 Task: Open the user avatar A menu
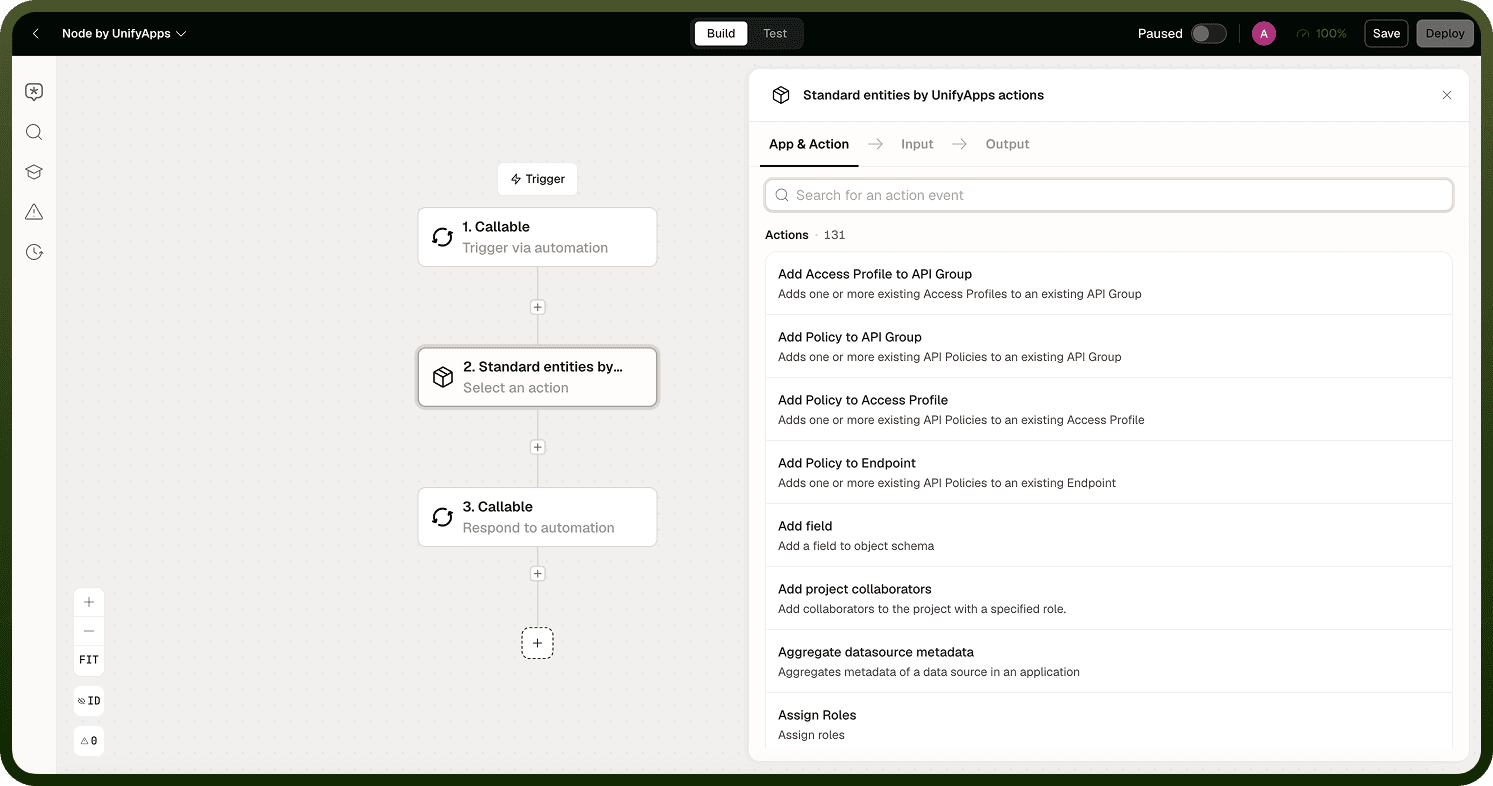point(1264,34)
